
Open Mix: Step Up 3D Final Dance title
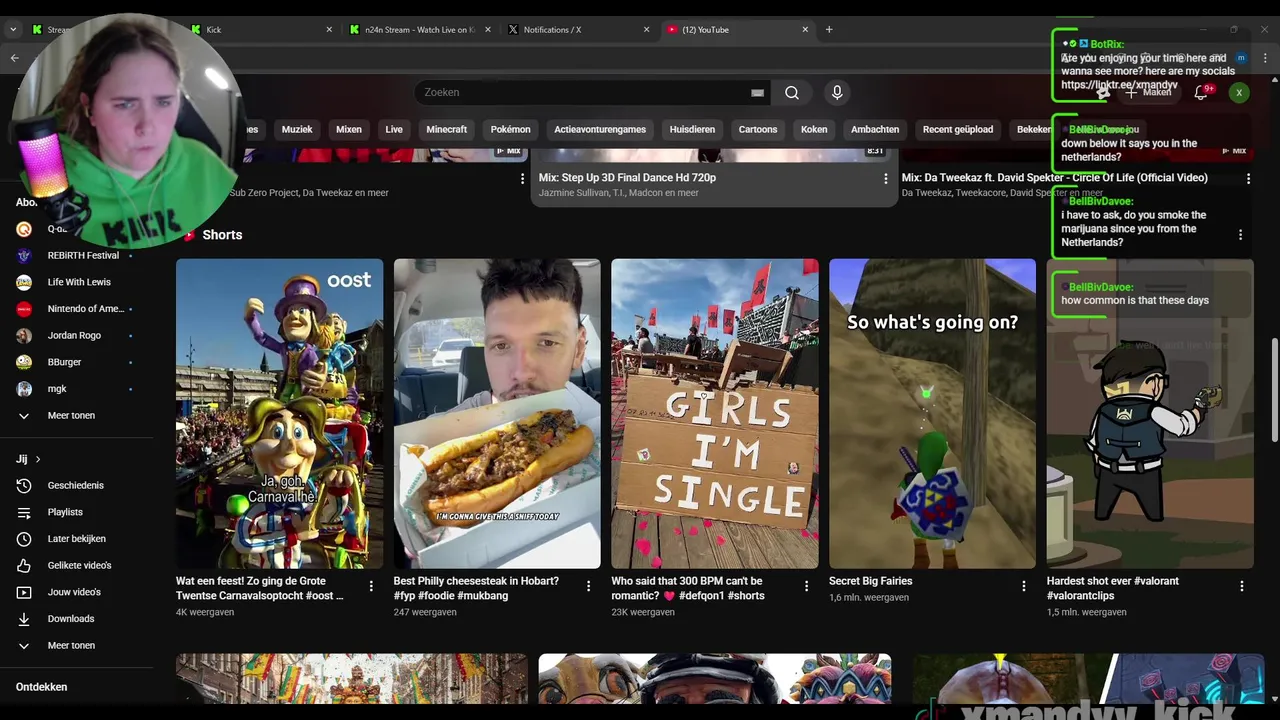[627, 178]
